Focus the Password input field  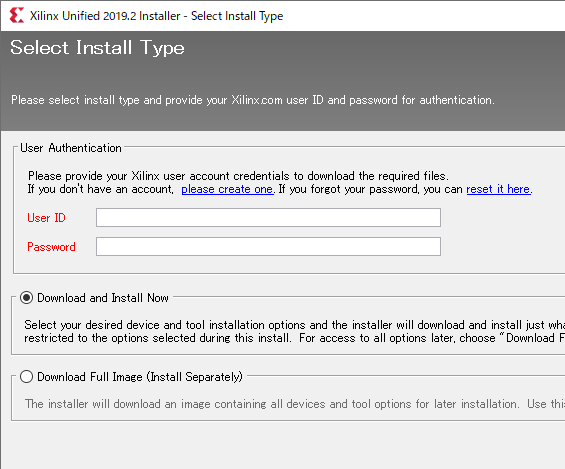pos(268,247)
